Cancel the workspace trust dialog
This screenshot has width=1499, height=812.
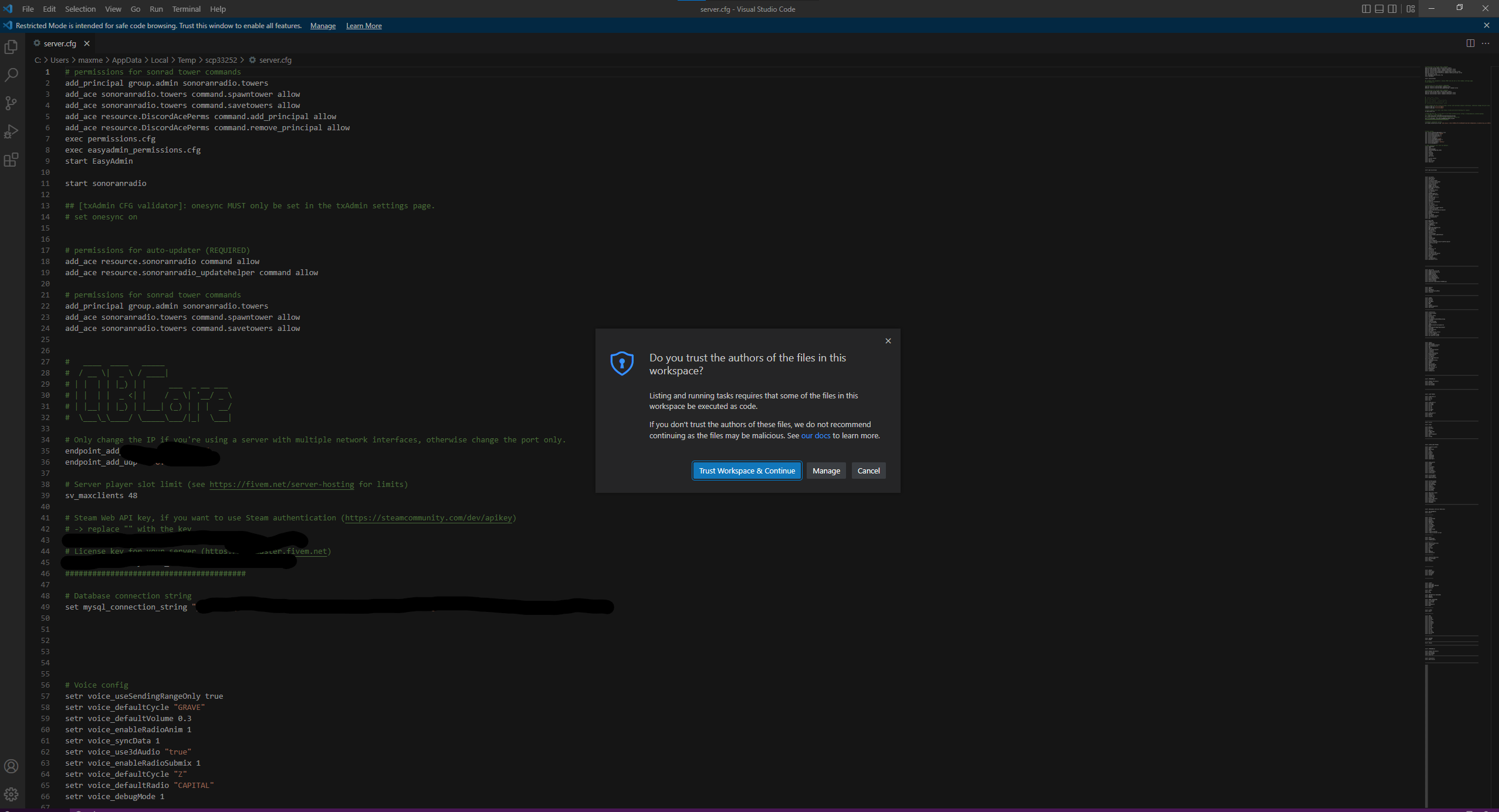(x=868, y=471)
